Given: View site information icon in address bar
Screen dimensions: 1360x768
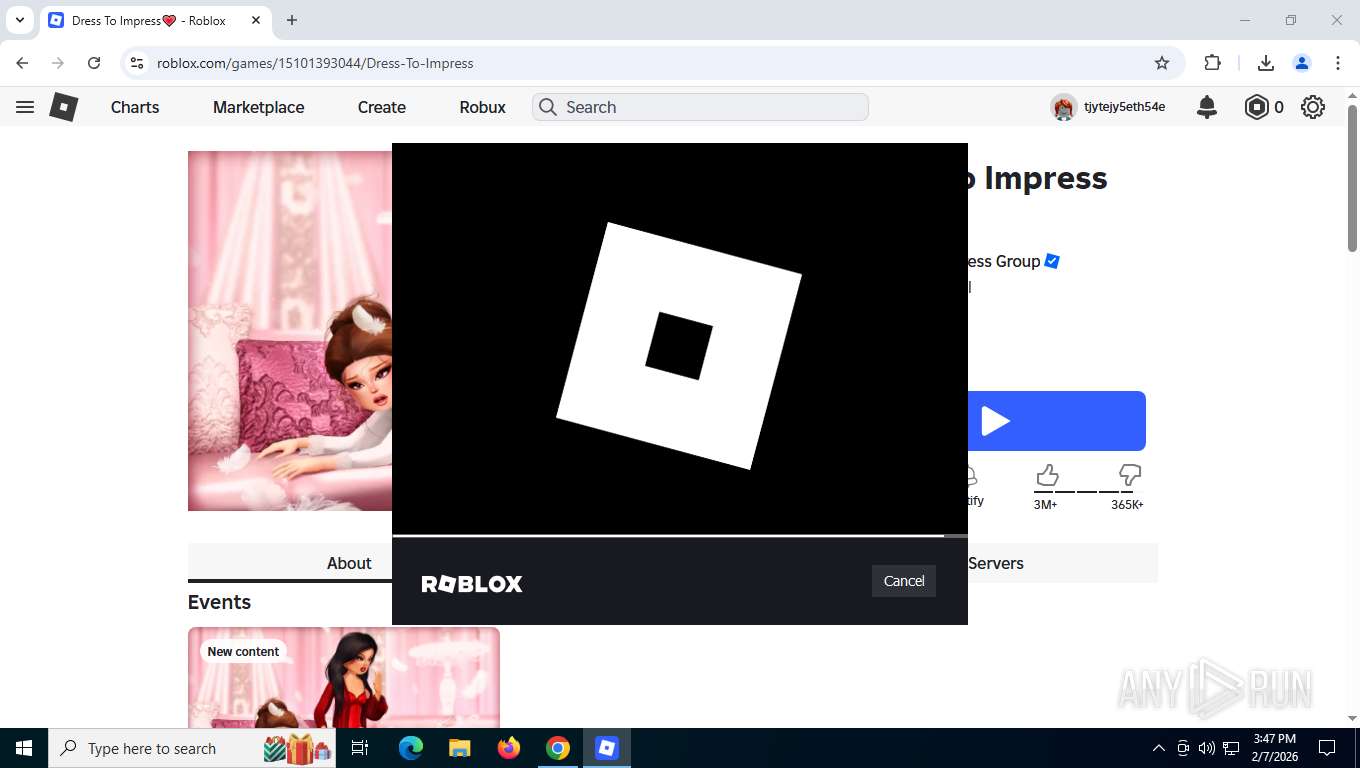Looking at the screenshot, I should 137,63.
